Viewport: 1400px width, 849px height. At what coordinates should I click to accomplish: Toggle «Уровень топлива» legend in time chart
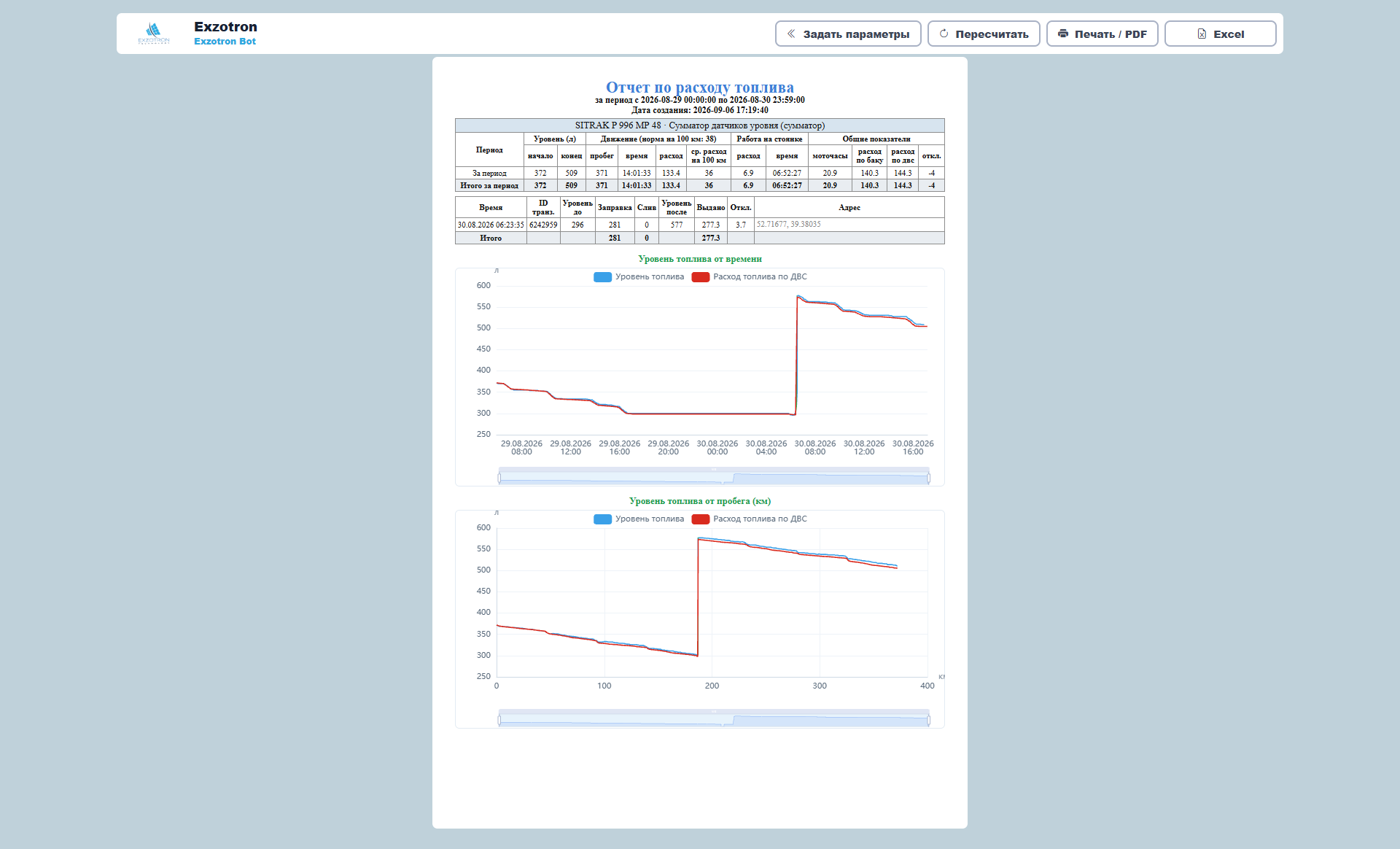pos(639,277)
